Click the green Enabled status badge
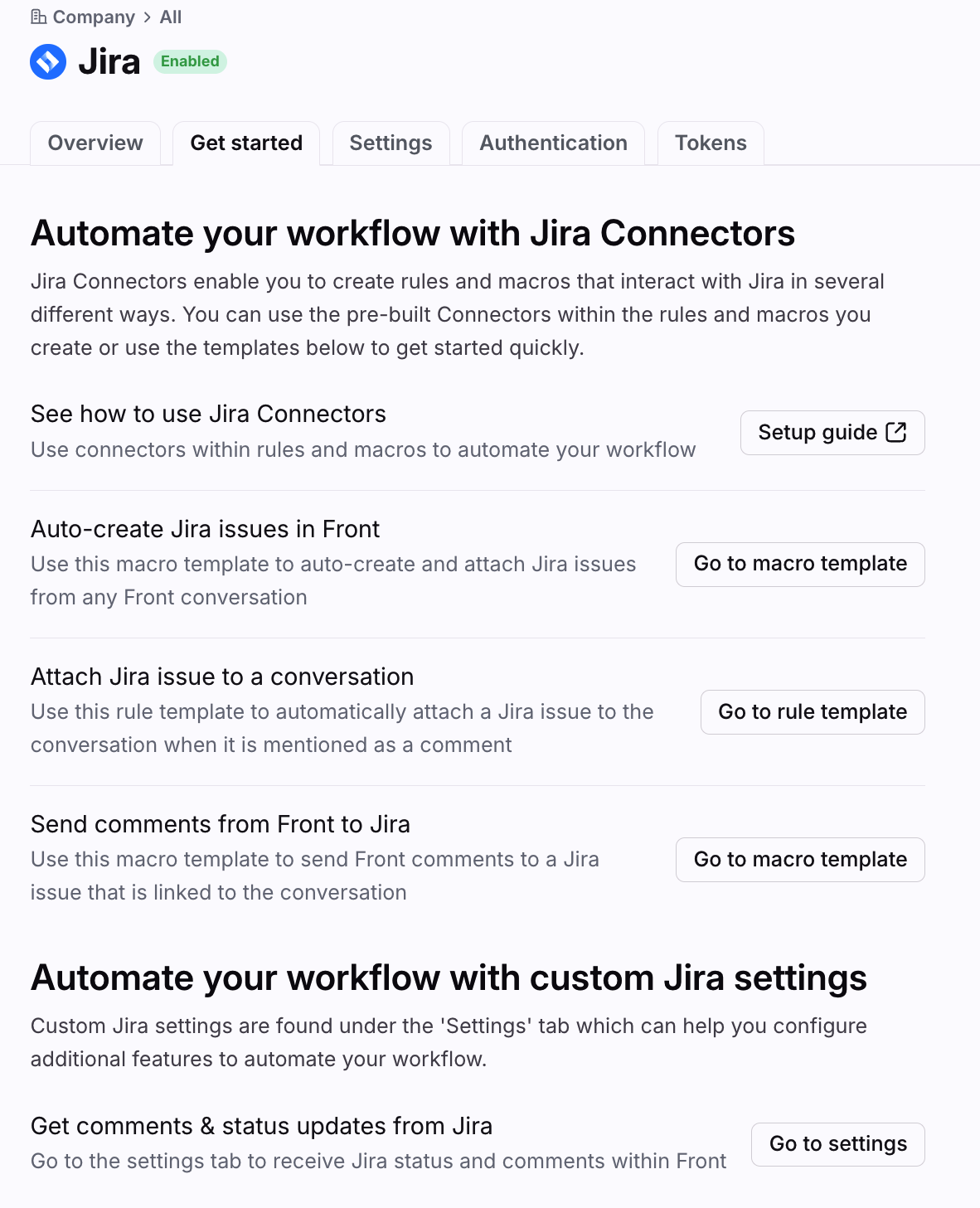 point(190,61)
